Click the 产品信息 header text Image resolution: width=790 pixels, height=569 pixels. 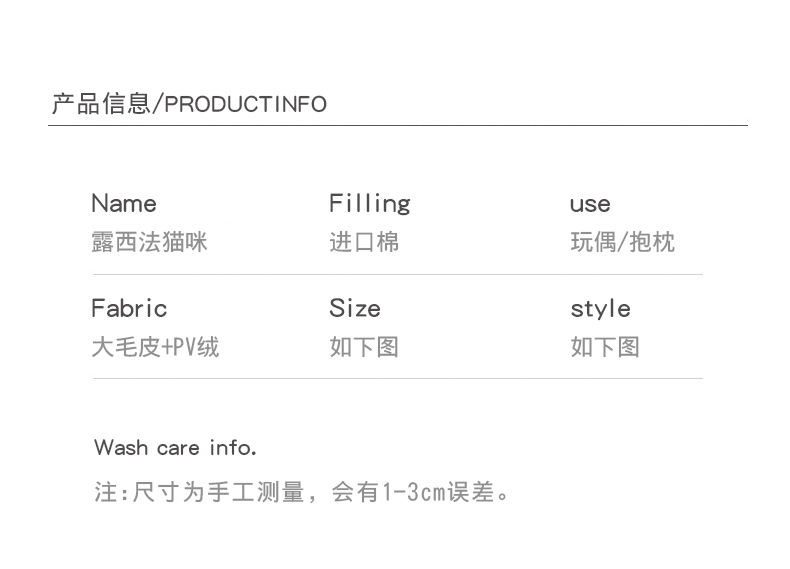click(x=99, y=104)
